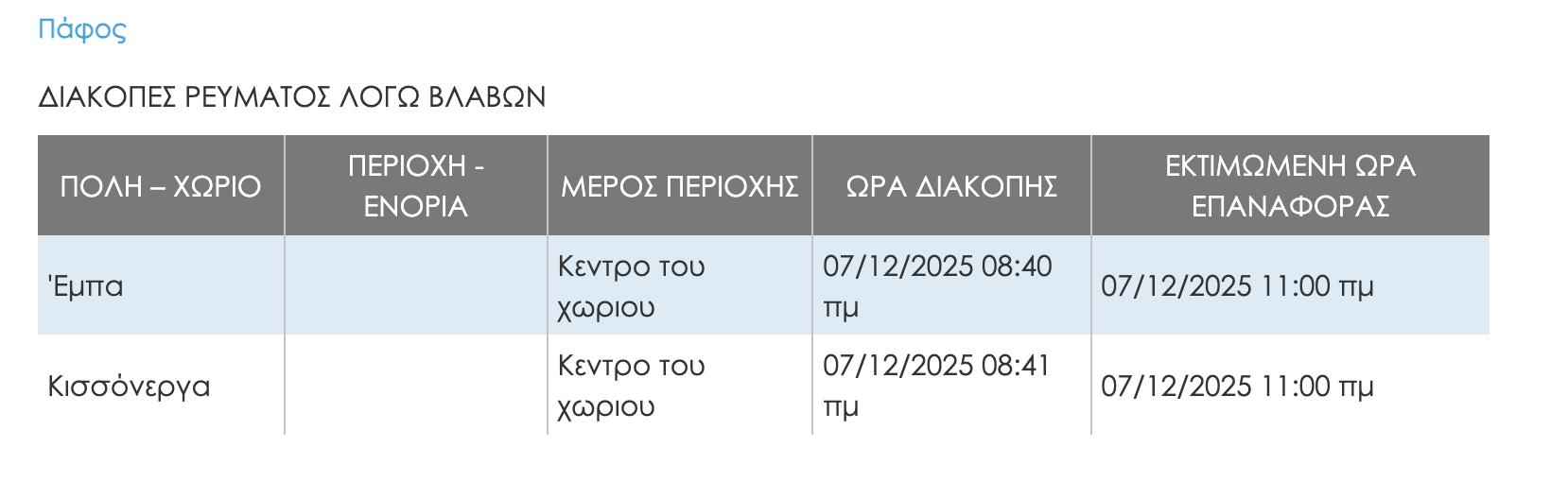Viewport: 1568px width, 499px height.
Task: Click Κεντρο του χωριου in the Έμπα row
Action: tap(631, 286)
